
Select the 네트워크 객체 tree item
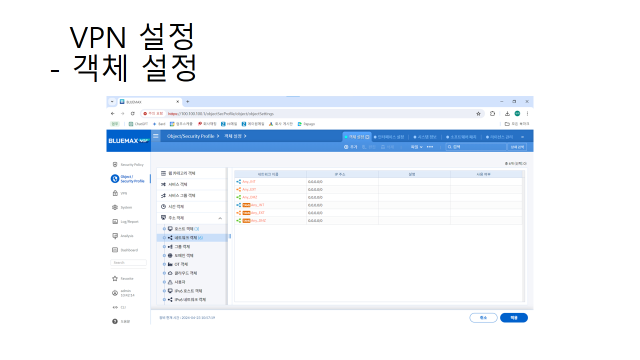(192, 238)
